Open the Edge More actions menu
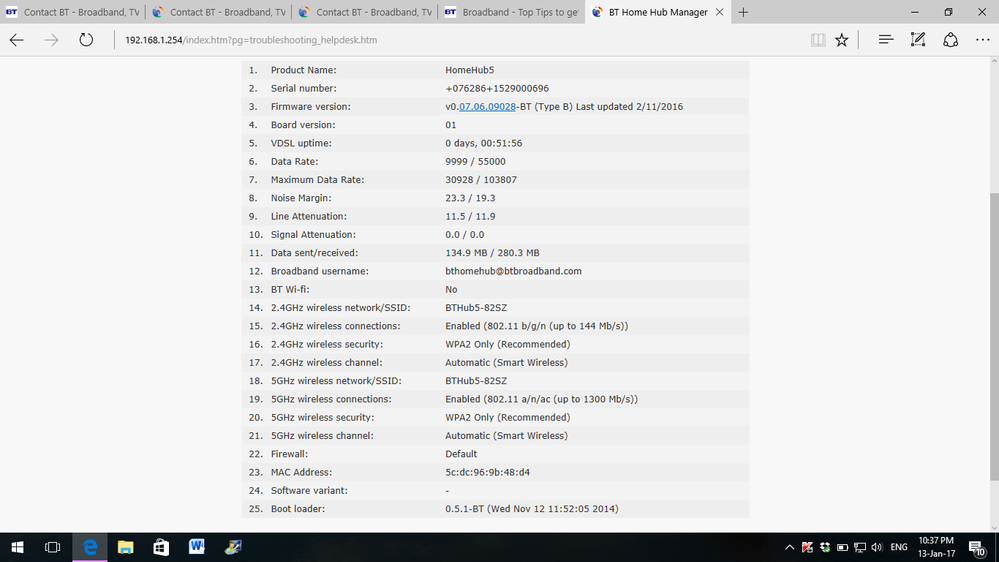This screenshot has height=562, width=999. point(982,40)
